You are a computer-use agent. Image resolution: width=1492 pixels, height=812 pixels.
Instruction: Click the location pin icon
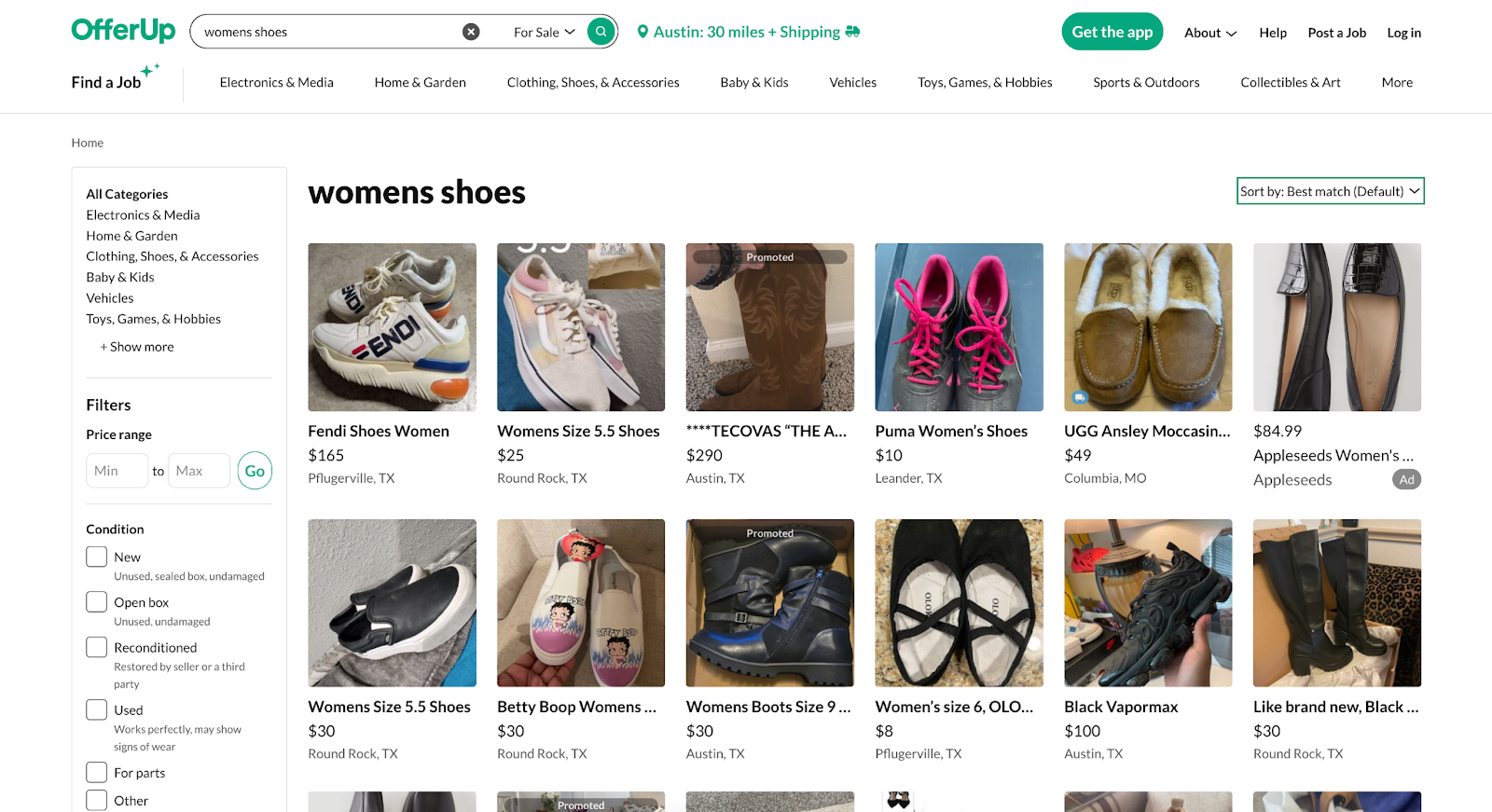[642, 32]
